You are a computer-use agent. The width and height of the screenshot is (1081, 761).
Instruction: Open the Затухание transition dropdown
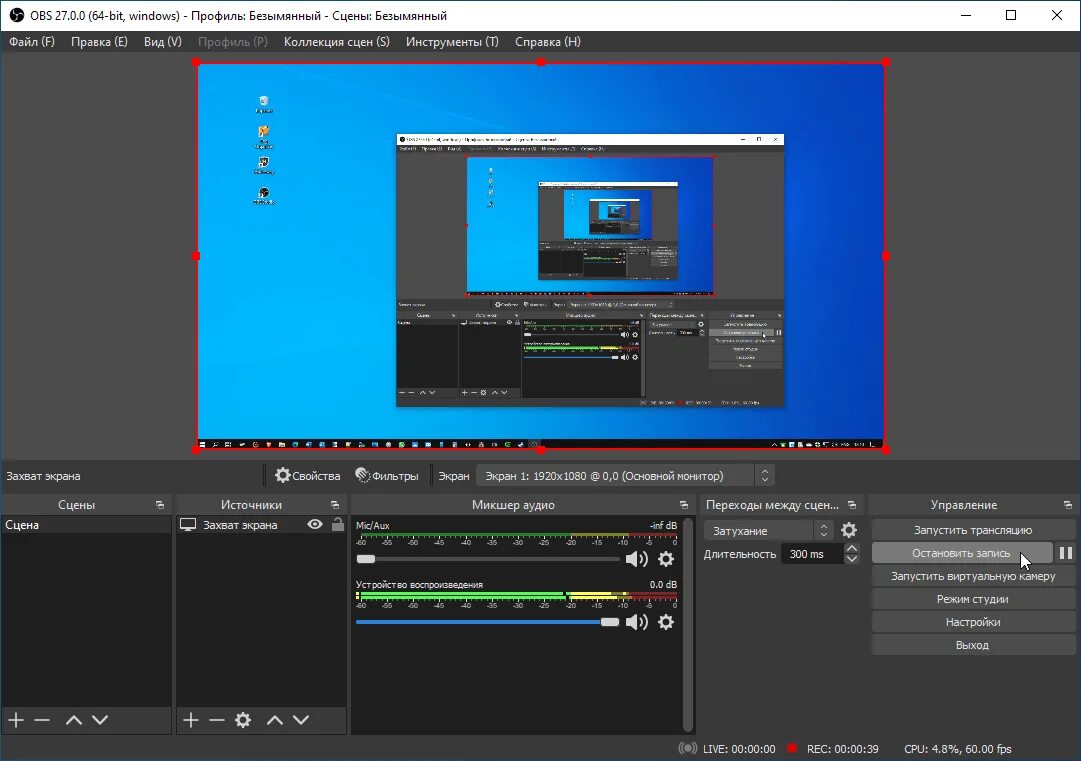click(768, 531)
